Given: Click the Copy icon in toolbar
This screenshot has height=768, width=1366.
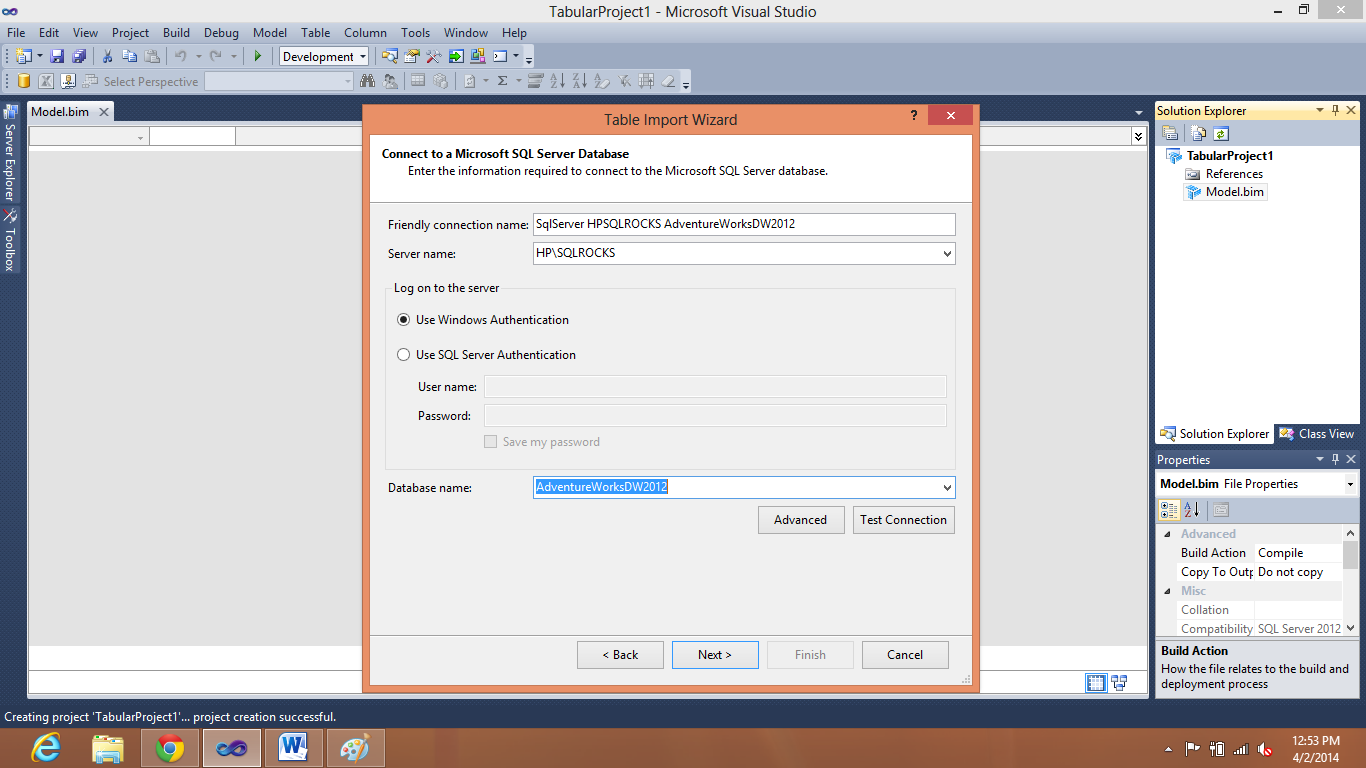Looking at the screenshot, I should [130, 56].
